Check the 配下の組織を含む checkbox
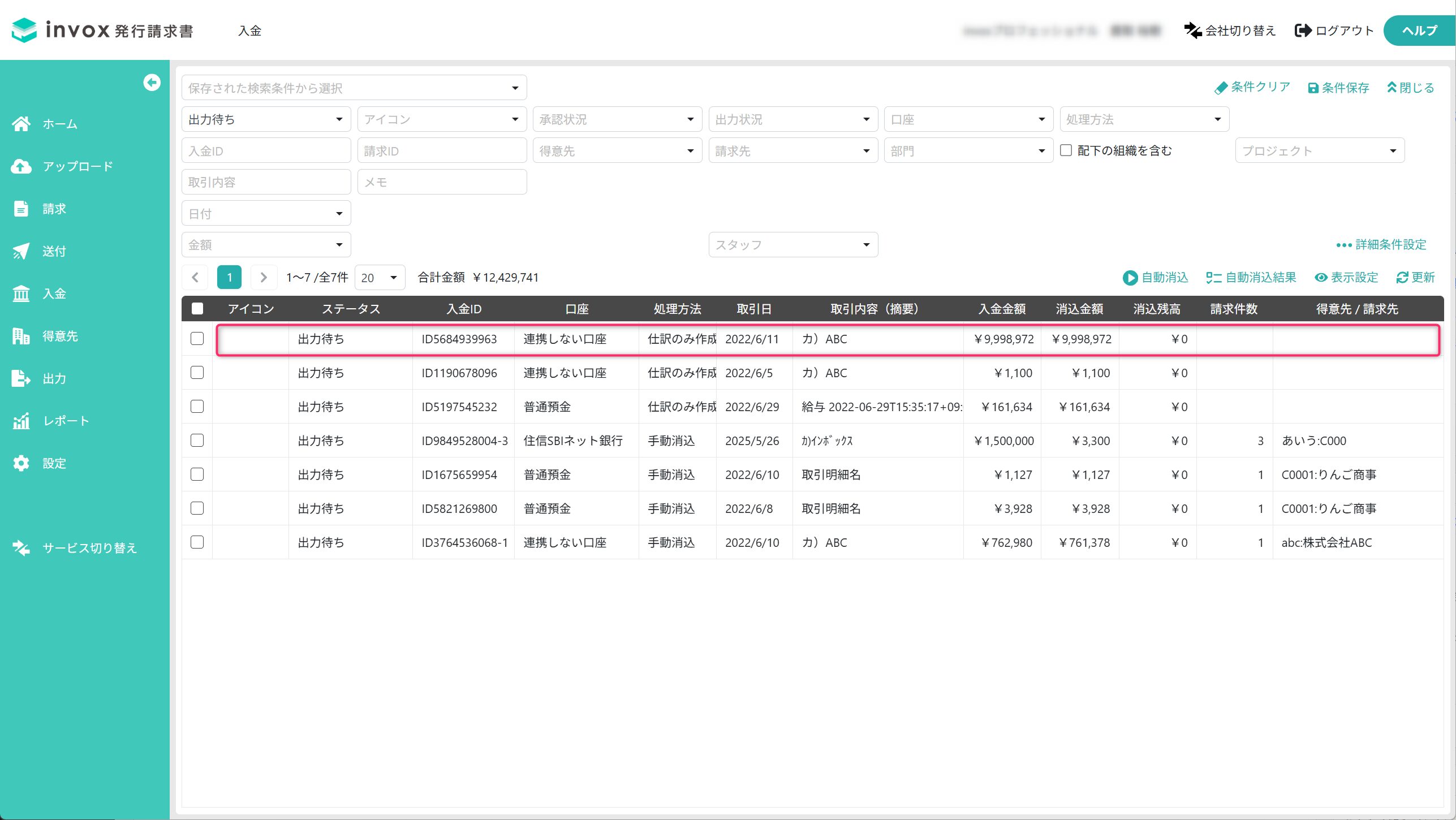 tap(1066, 150)
